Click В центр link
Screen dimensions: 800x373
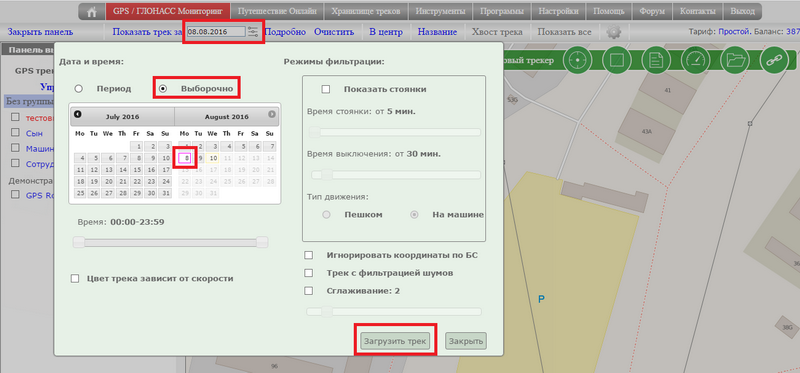click(x=386, y=32)
